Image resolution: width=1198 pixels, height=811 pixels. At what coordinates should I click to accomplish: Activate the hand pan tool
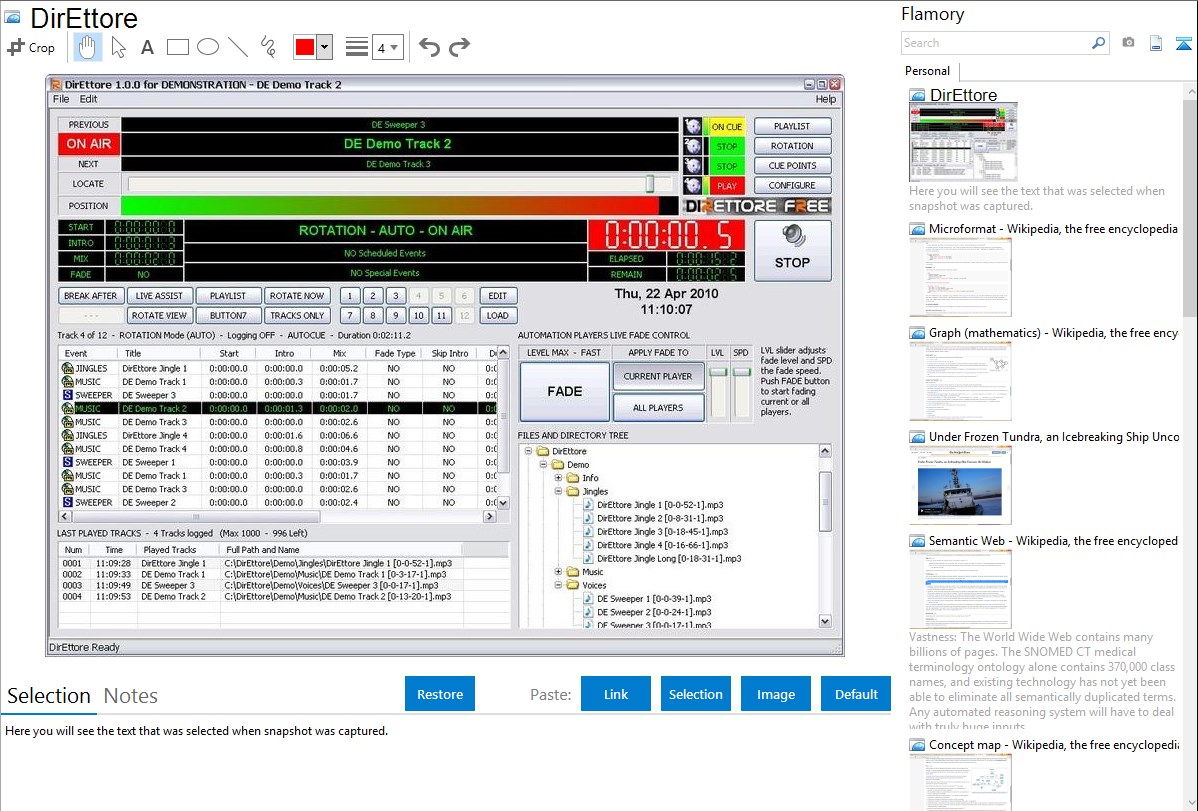pos(87,47)
